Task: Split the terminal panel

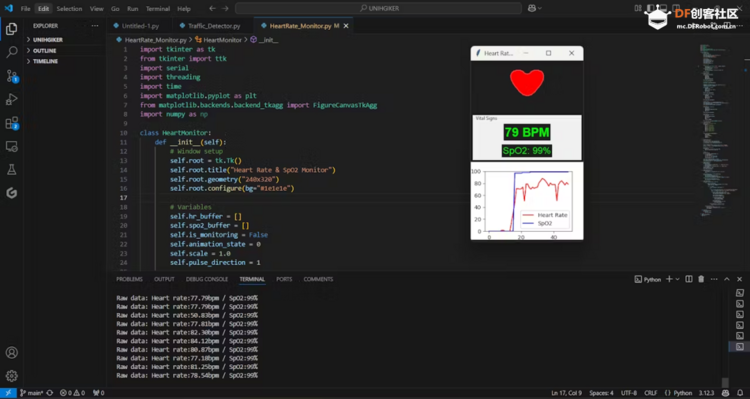Action: coord(689,279)
